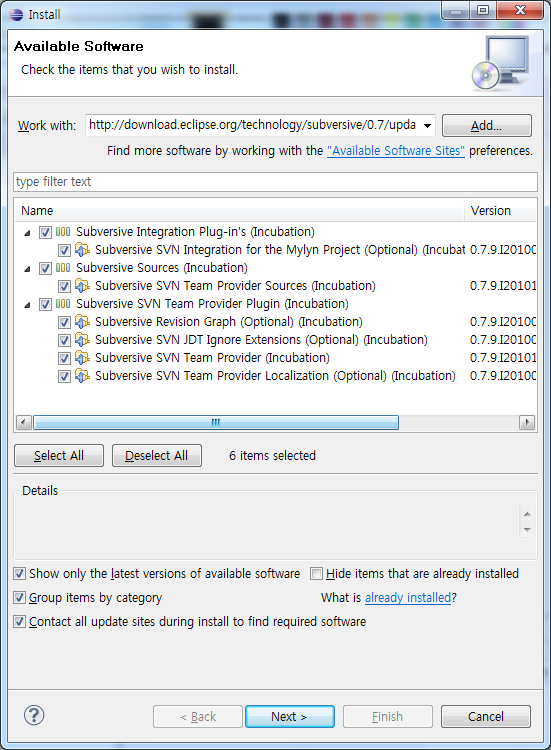Click the Work with URL text field
This screenshot has width=551, height=750.
click(x=253, y=125)
